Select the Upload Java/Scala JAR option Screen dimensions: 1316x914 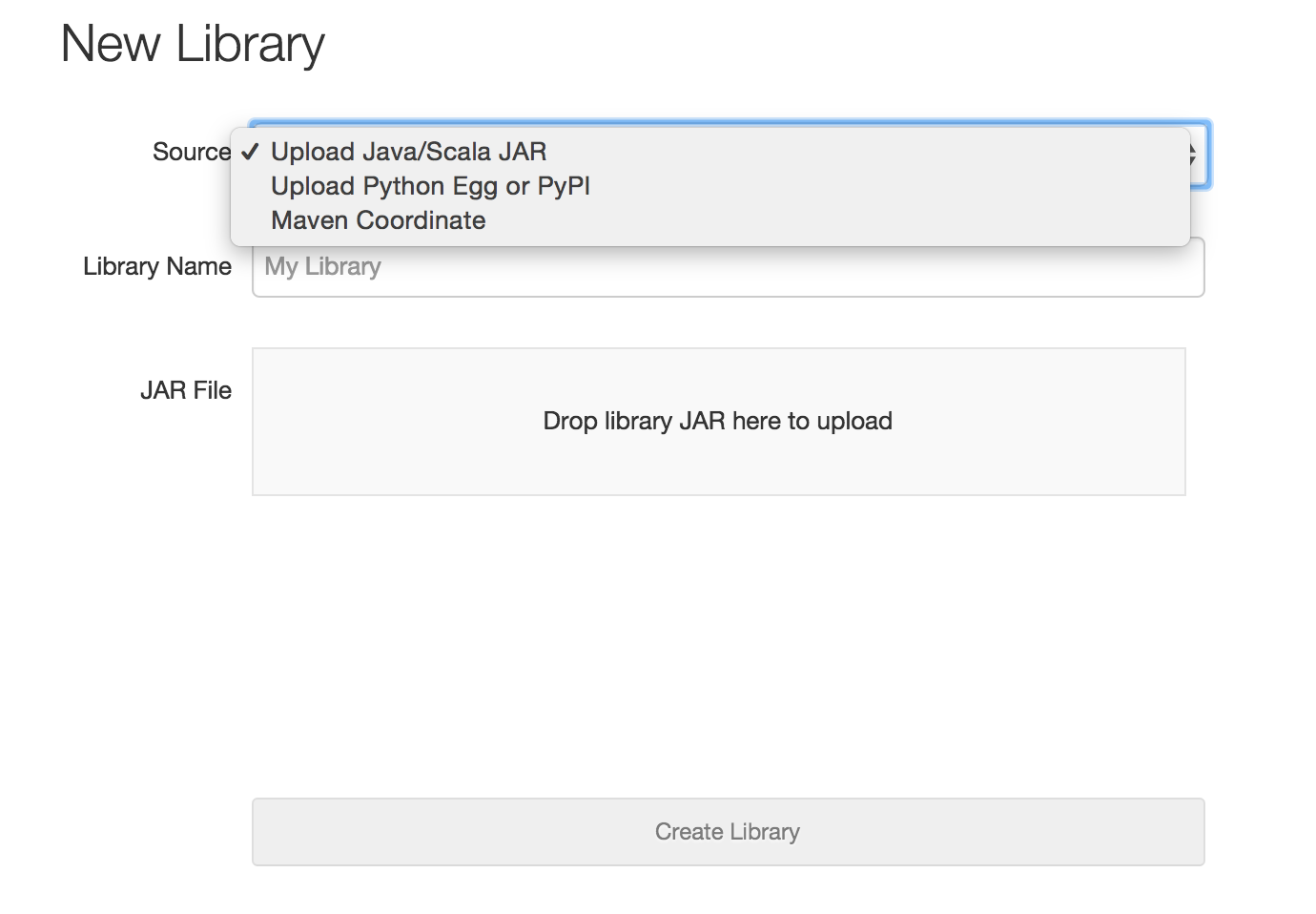[408, 152]
